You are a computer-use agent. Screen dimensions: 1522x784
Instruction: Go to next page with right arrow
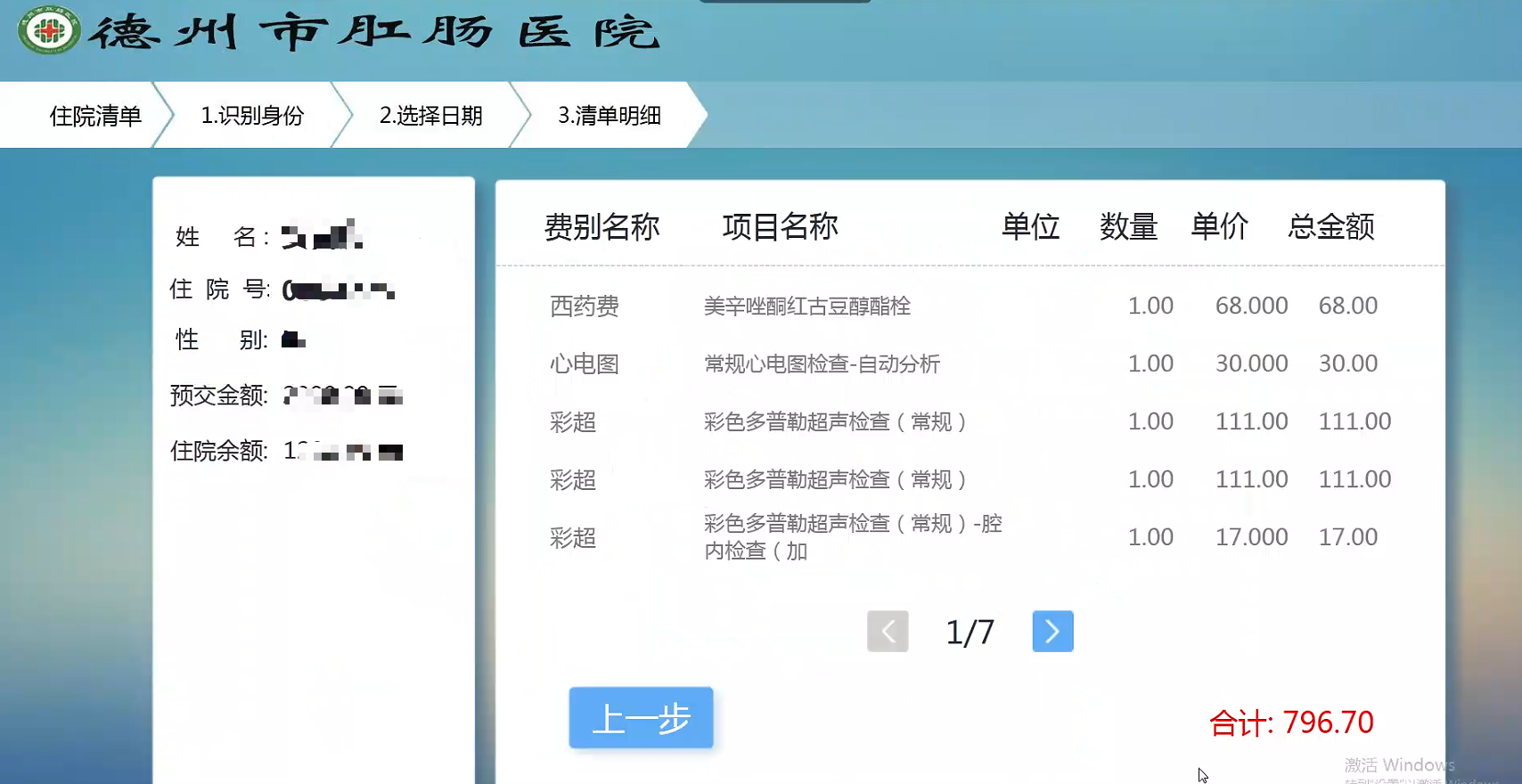click(1052, 632)
